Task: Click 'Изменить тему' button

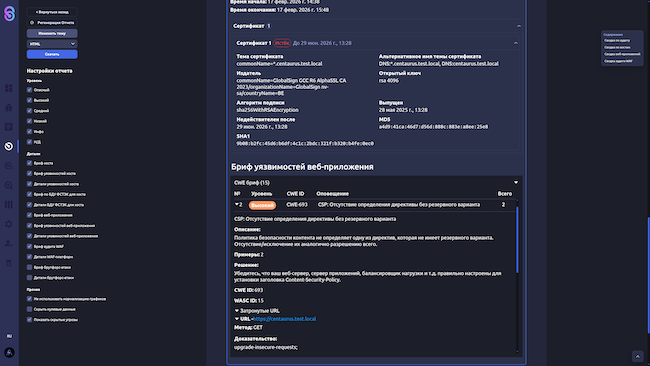Action: click(x=52, y=33)
